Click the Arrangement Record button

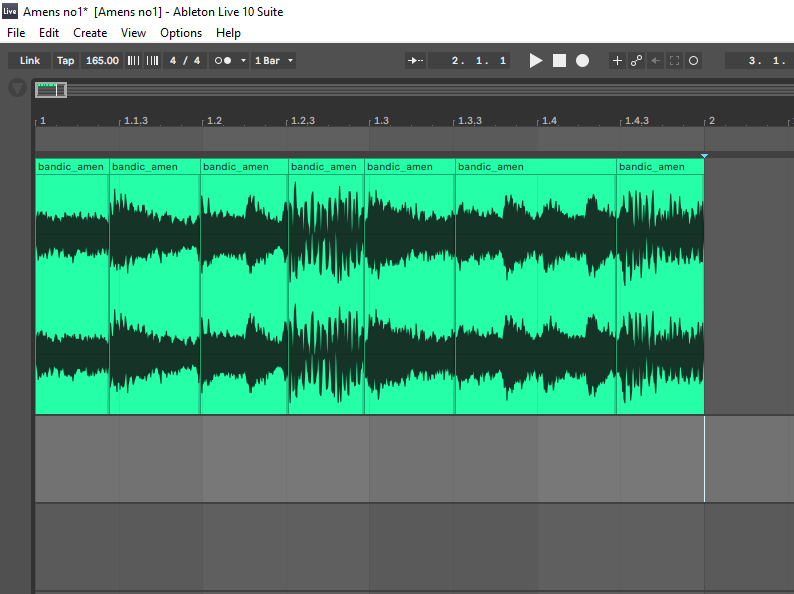click(582, 61)
